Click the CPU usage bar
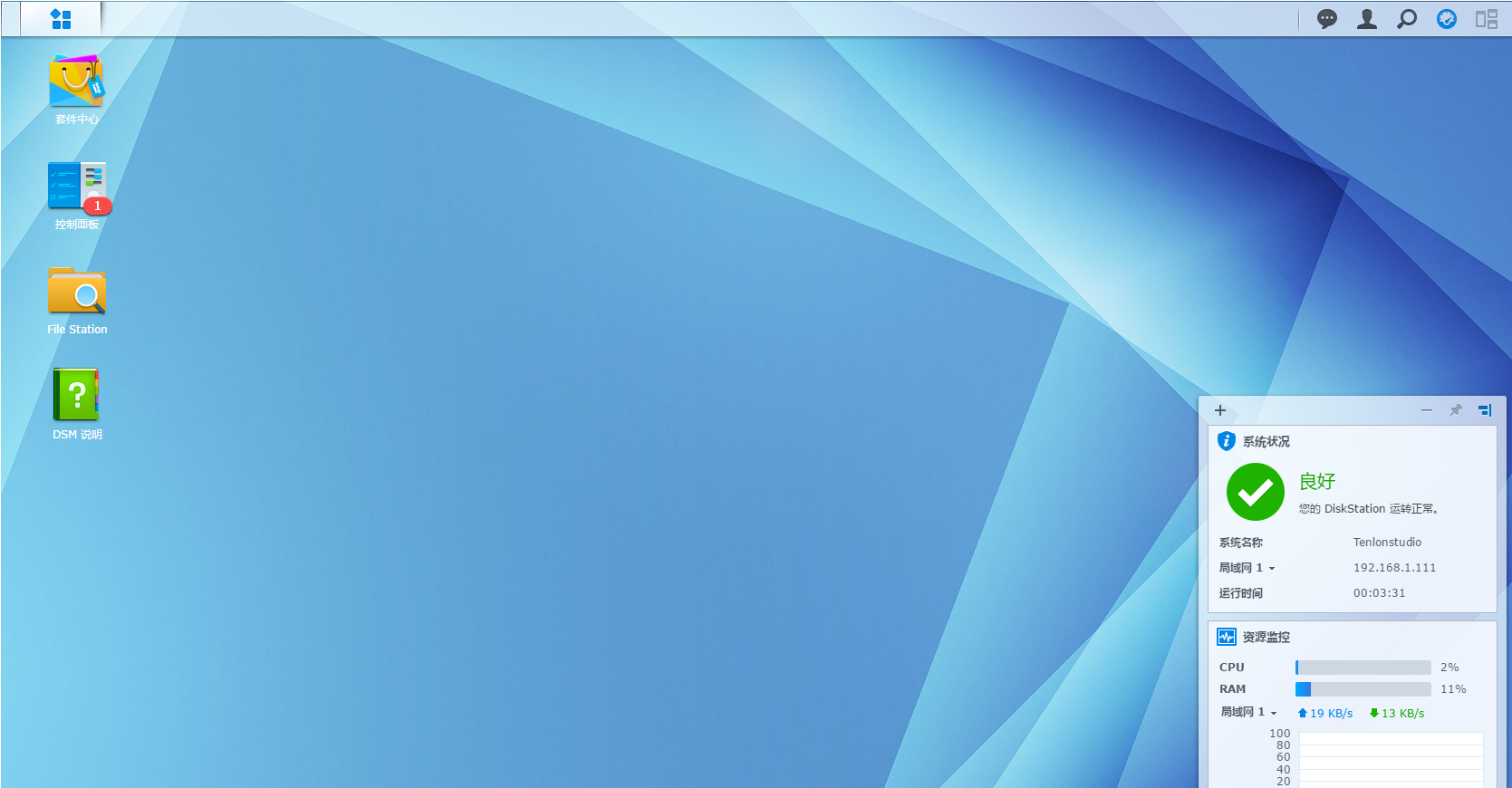Image resolution: width=1512 pixels, height=788 pixels. click(x=1363, y=668)
